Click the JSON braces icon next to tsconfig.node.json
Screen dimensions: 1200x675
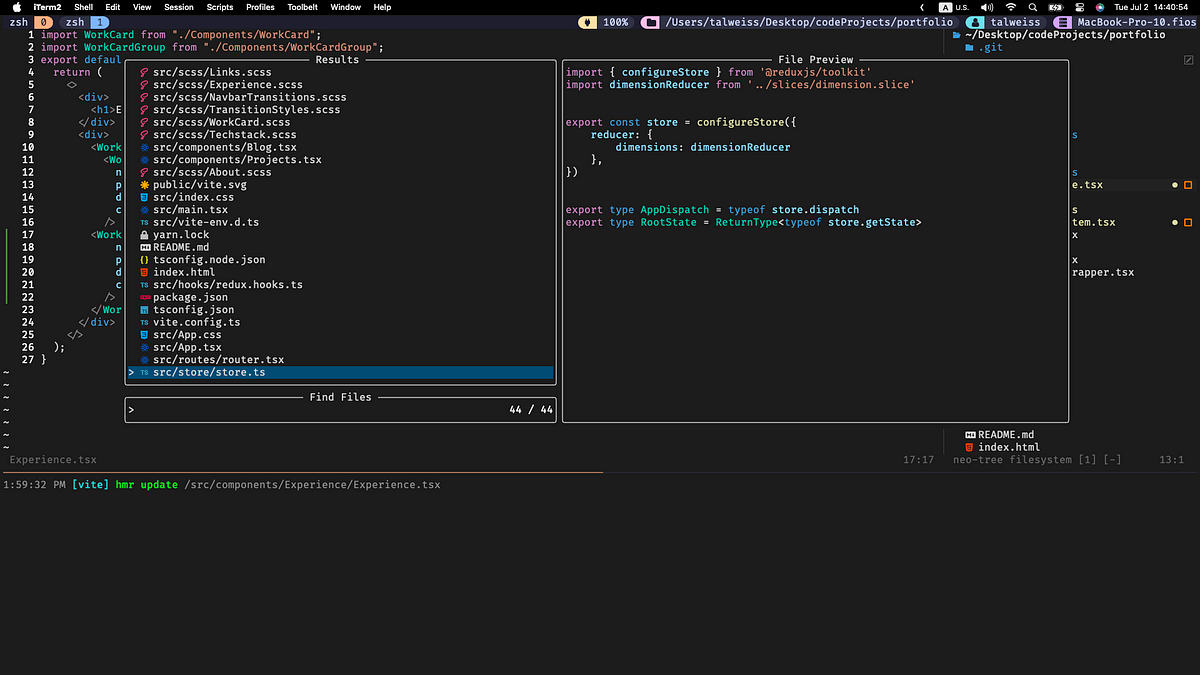[143, 259]
